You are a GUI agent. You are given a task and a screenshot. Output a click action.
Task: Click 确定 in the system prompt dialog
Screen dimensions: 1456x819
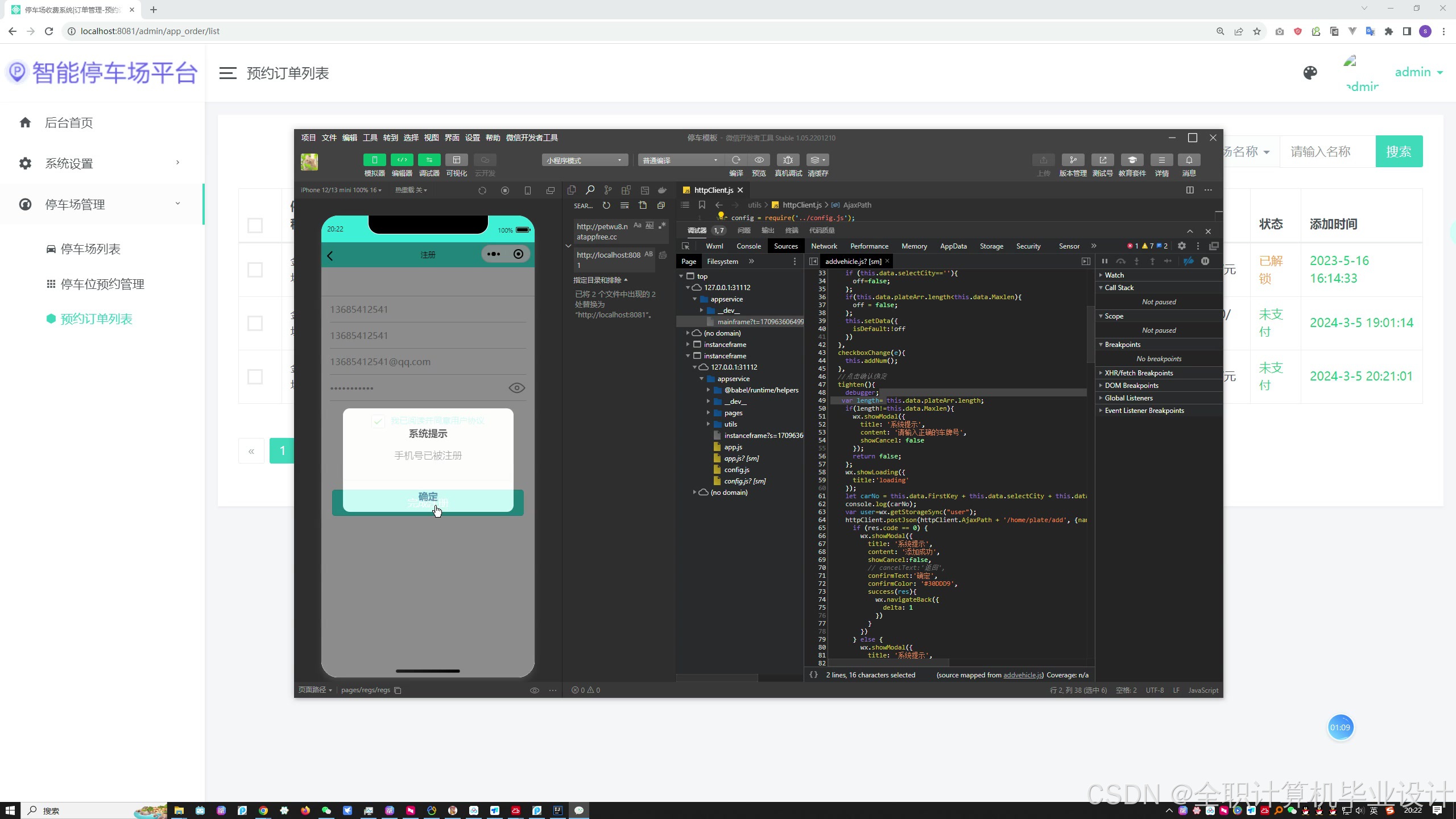(428, 496)
